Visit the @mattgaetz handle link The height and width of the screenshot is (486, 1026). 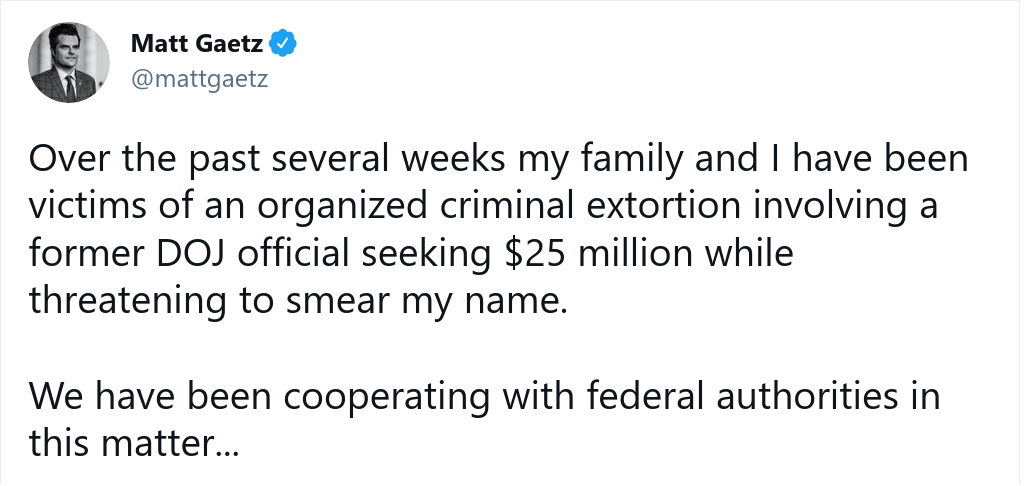200,79
